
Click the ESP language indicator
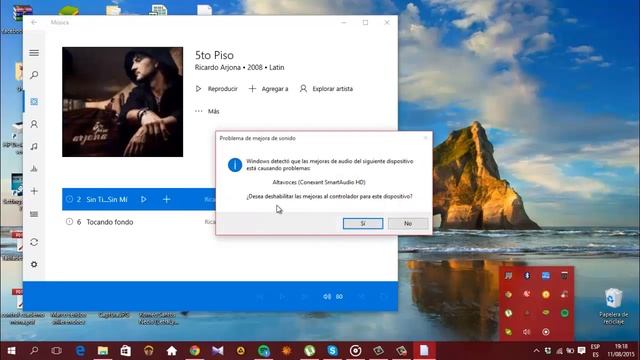coord(596,347)
